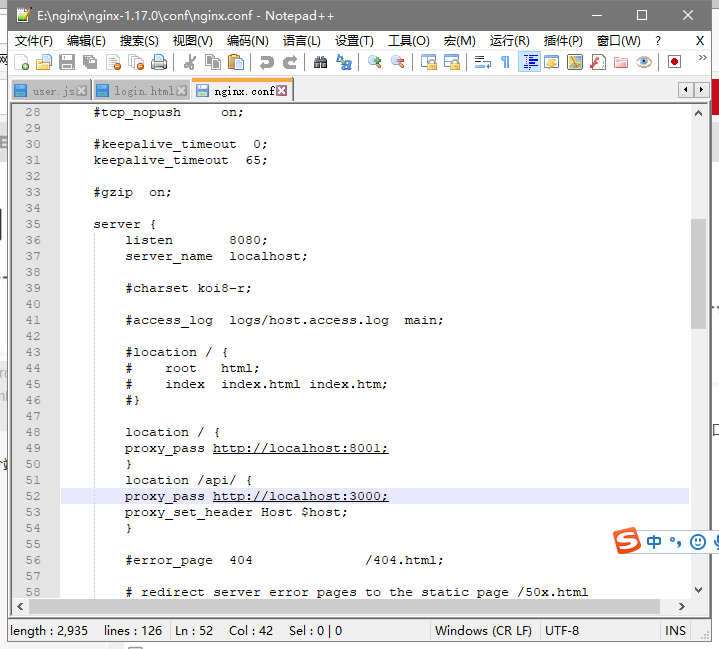
Task: Click the horizontal scrollbar right arrow
Action: pyautogui.click(x=681, y=606)
